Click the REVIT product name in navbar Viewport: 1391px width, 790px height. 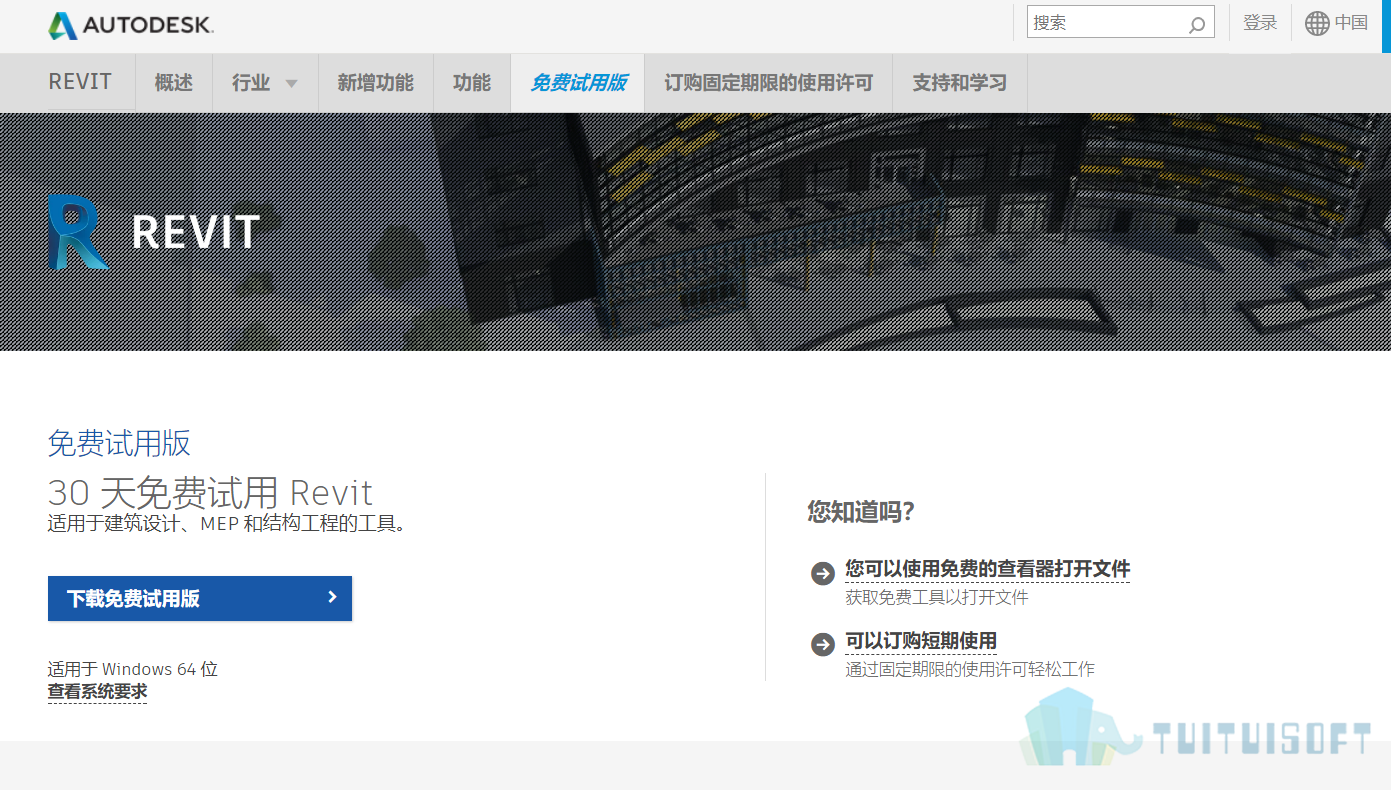tap(80, 82)
